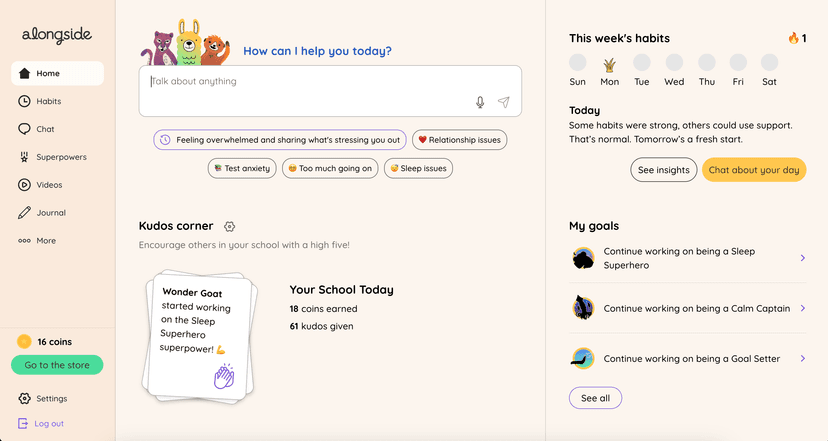Click the microphone icon in chat box
This screenshot has width=828, height=441.
coord(480,102)
